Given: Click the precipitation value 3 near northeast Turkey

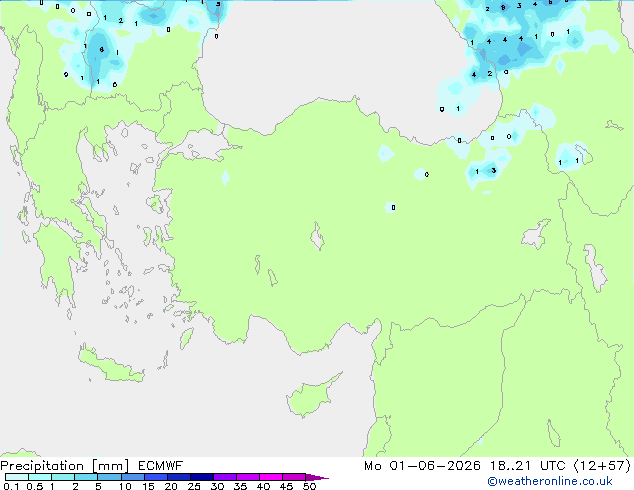Looking at the screenshot, I should (x=494, y=171).
